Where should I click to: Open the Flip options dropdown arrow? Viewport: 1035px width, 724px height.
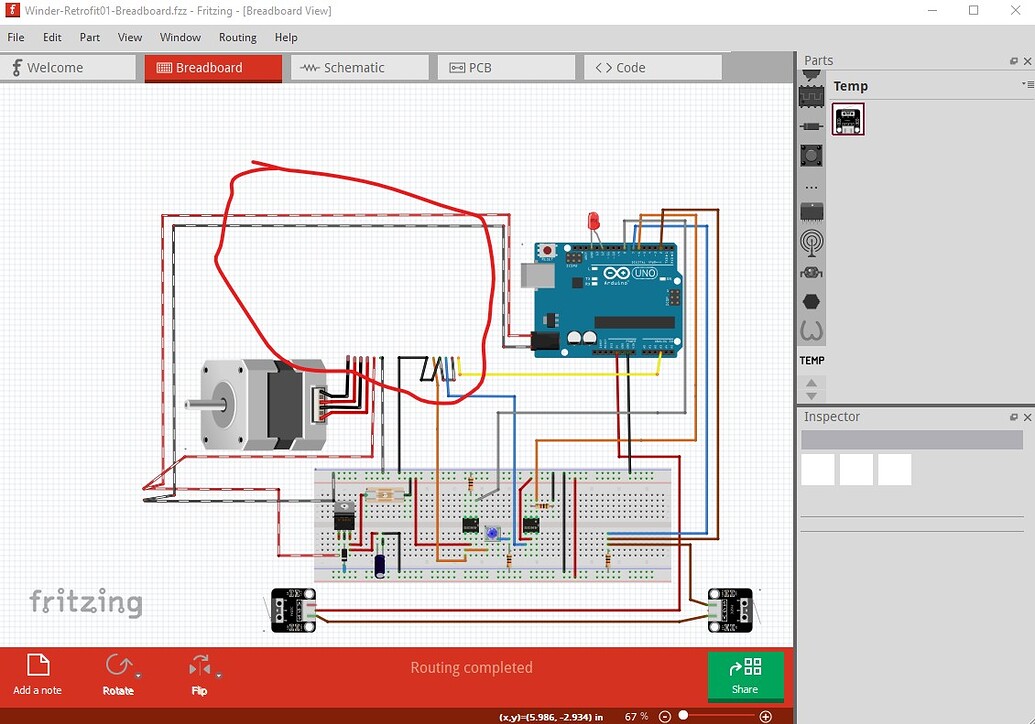tap(218, 676)
